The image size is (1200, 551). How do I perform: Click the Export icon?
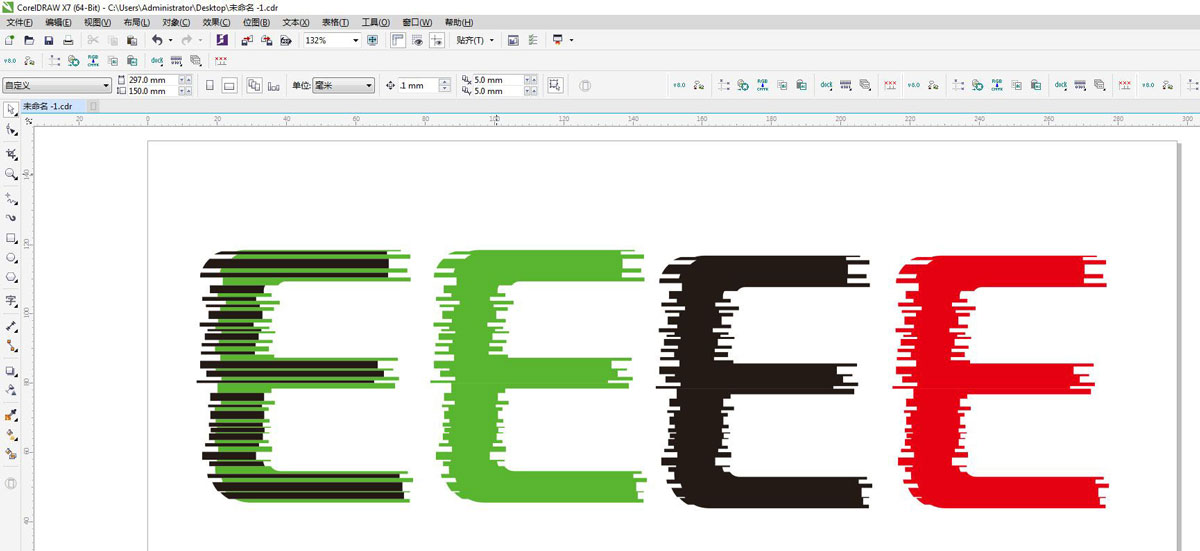(x=266, y=40)
